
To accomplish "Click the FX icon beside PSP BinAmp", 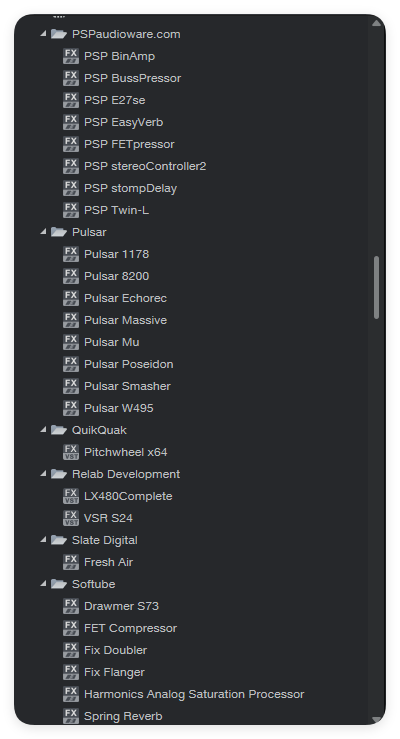I will (71, 56).
